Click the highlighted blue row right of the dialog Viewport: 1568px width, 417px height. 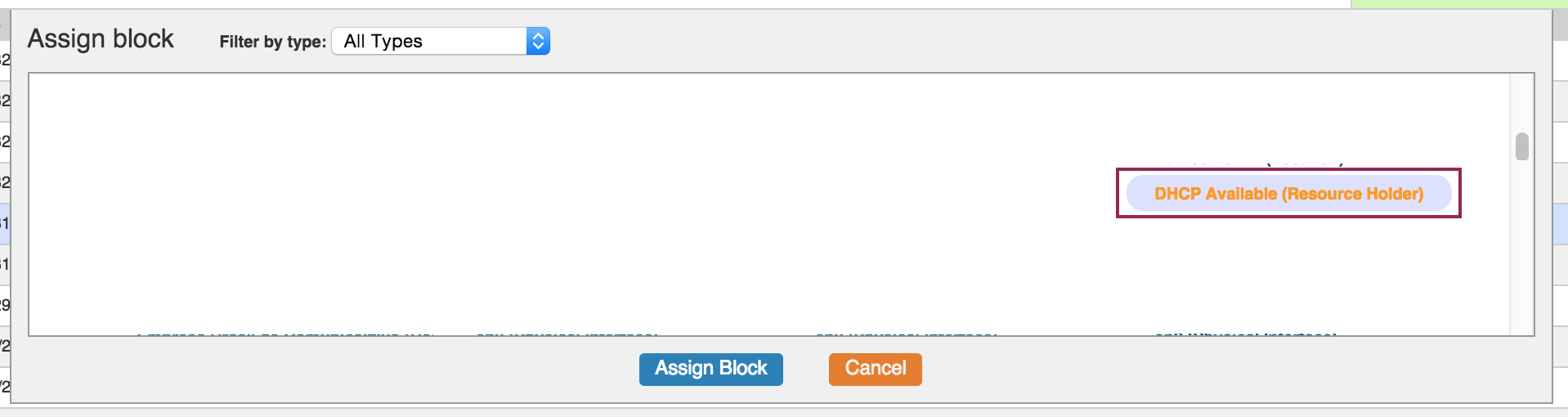pos(1560,224)
